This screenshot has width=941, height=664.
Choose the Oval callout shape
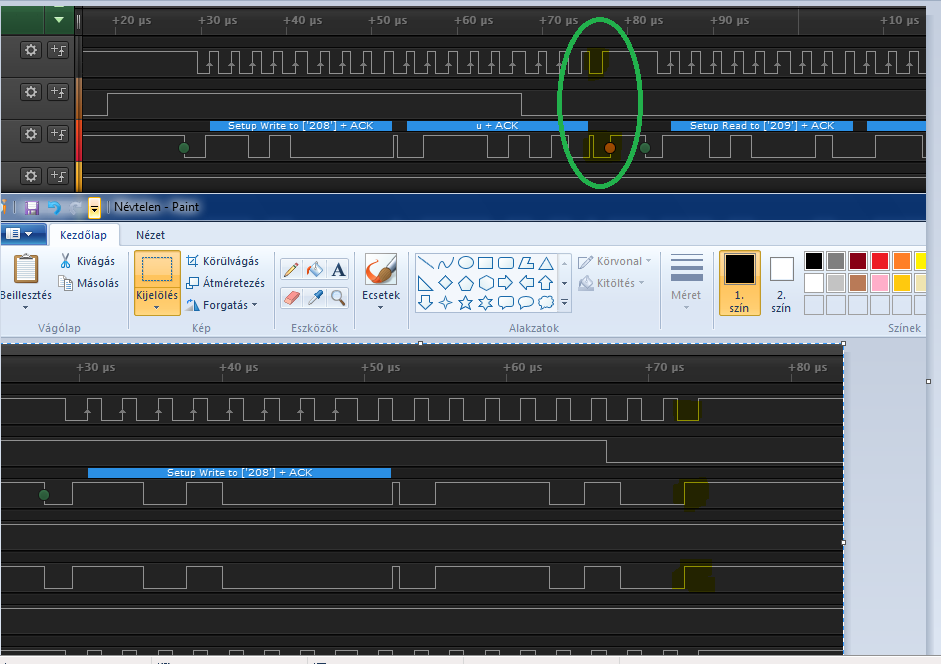point(526,303)
